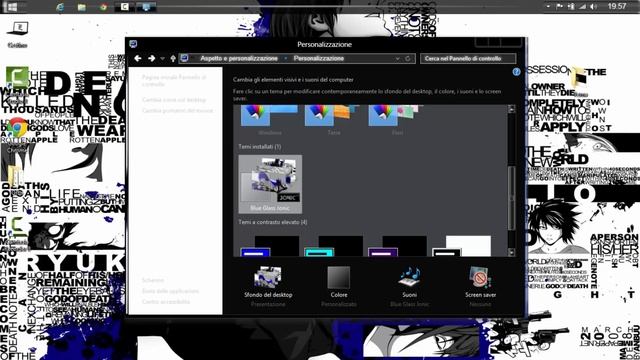The image size is (640, 360).
Task: Click the theme list scroll up arrow
Action: (x=511, y=109)
